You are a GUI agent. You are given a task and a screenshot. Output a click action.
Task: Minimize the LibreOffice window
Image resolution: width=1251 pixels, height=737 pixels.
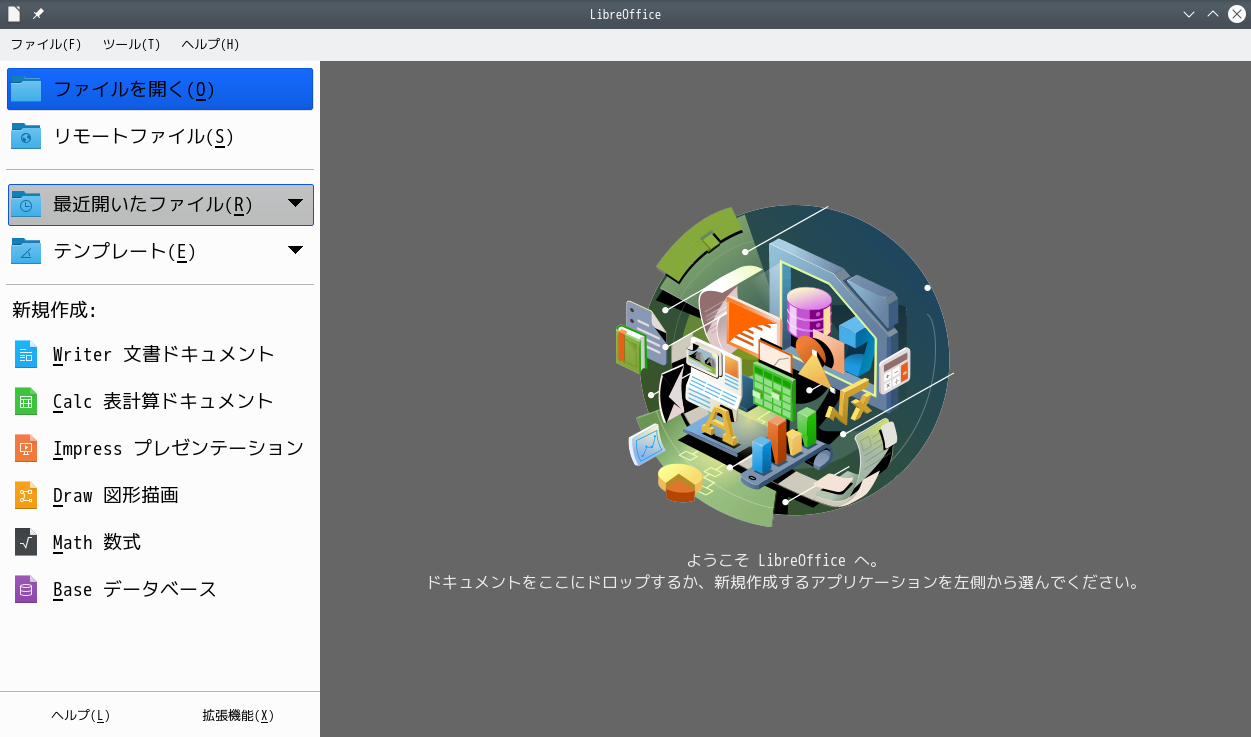click(1189, 14)
